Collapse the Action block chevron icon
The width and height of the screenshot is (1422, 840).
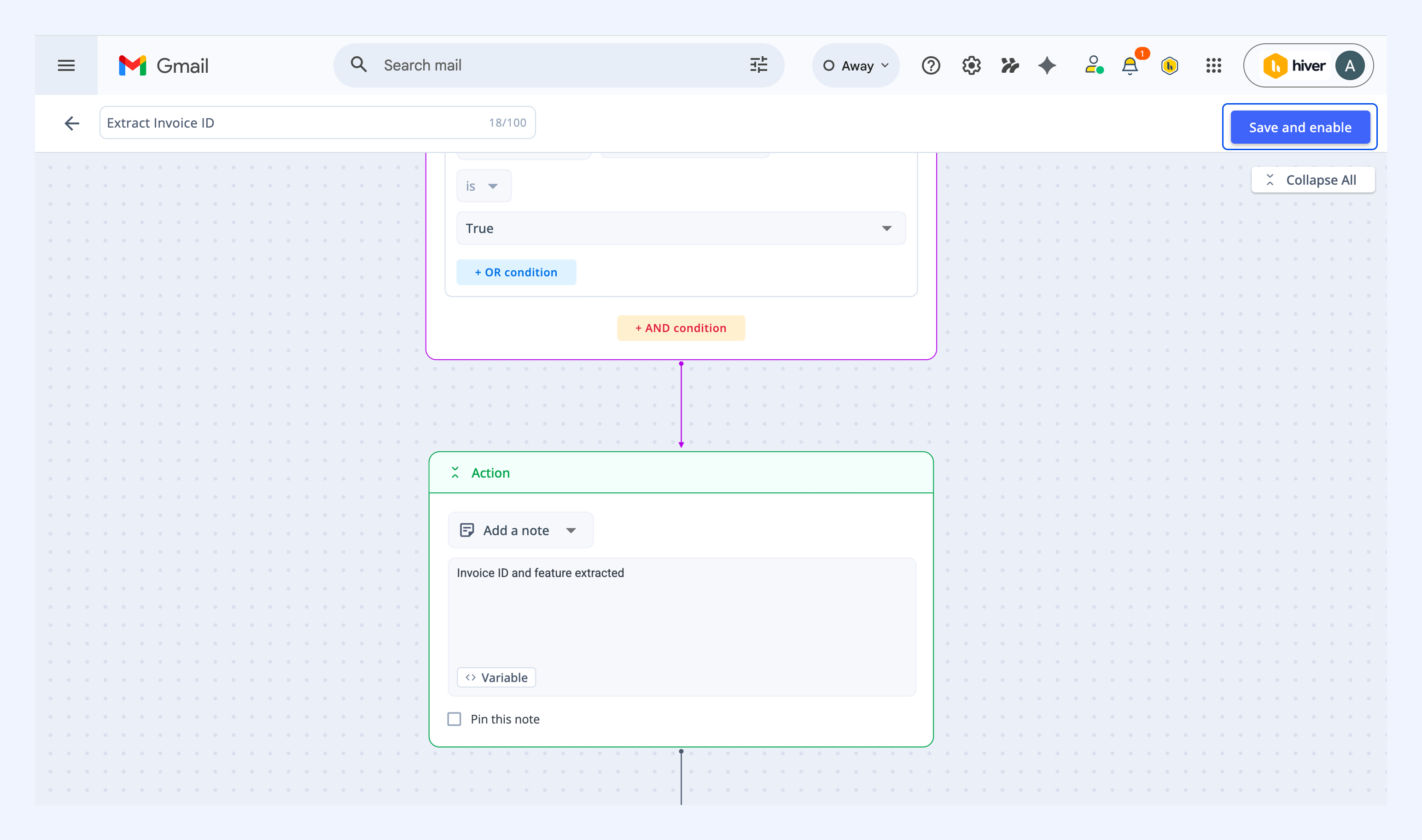tap(455, 472)
